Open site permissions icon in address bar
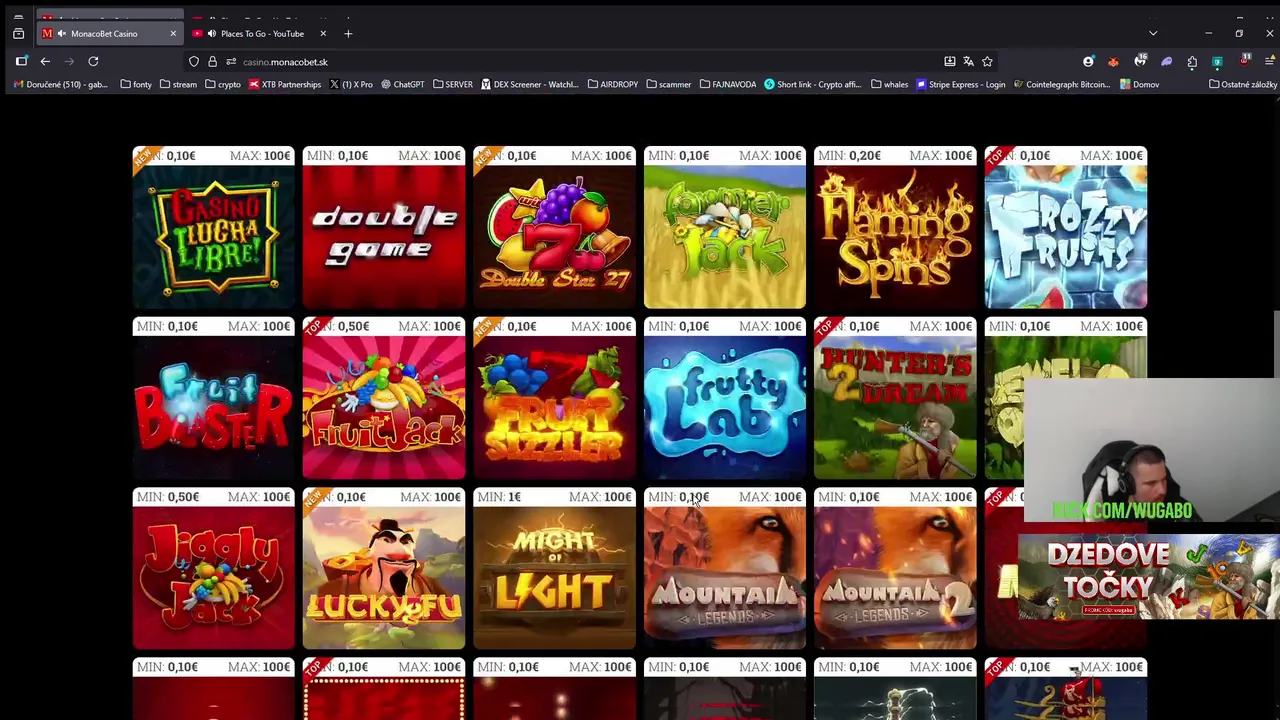The image size is (1280, 720). coord(230,62)
